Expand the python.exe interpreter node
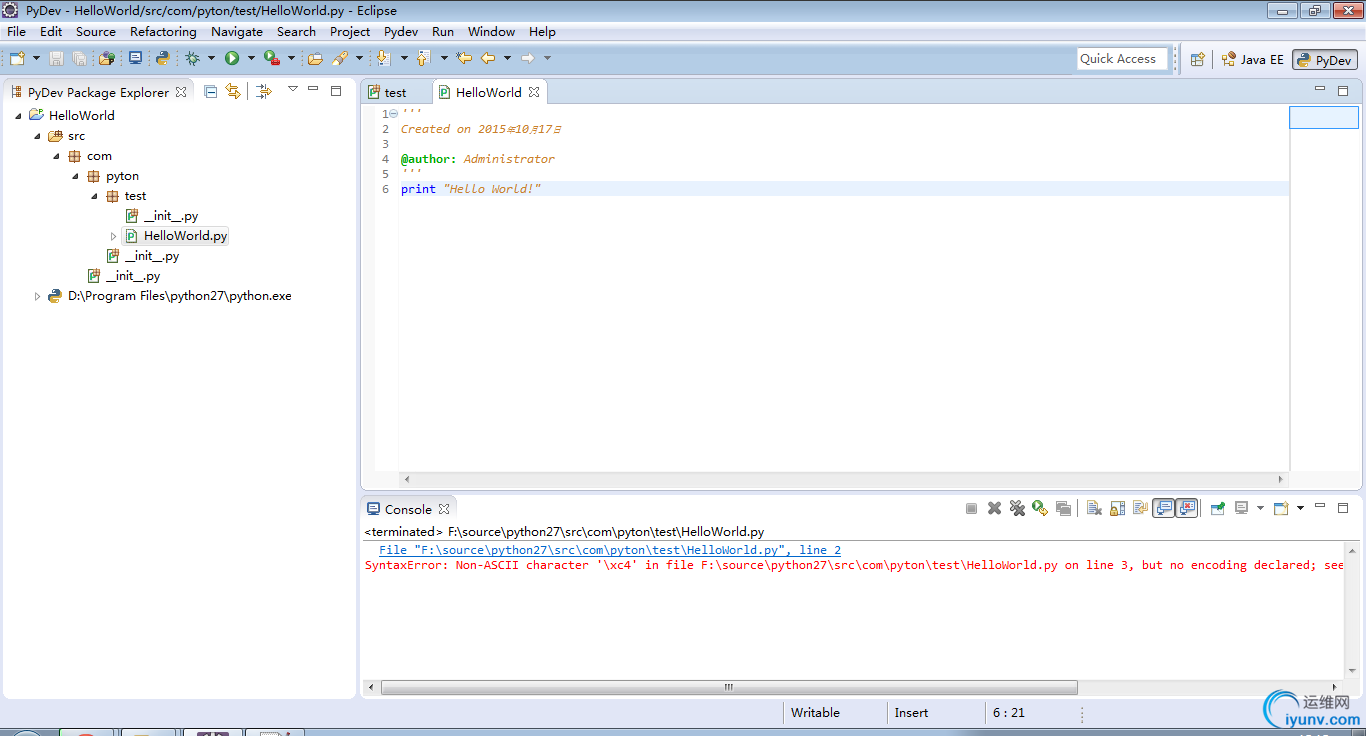This screenshot has height=736, width=1366. pos(37,296)
